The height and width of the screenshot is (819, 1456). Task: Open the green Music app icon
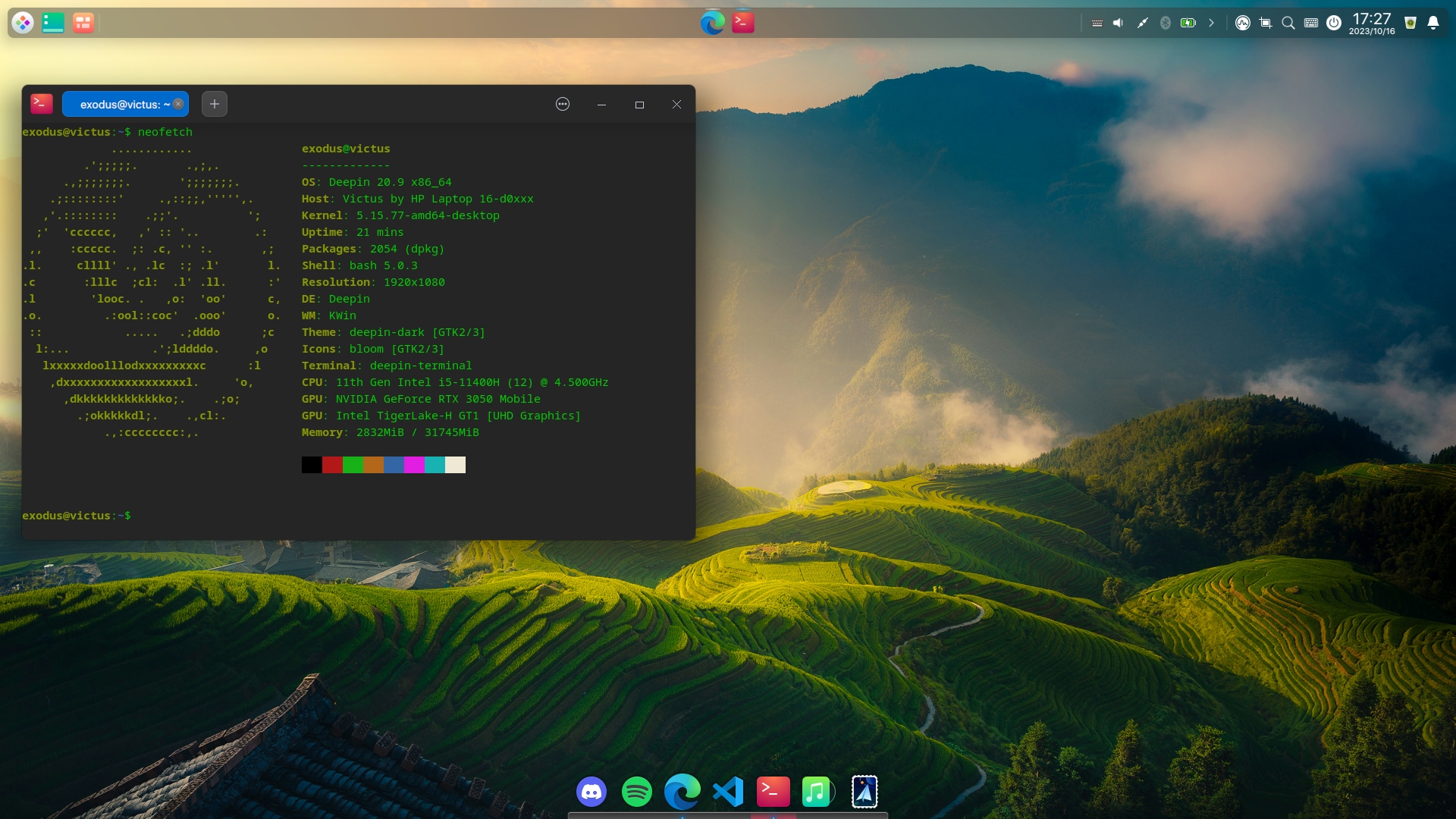817,792
